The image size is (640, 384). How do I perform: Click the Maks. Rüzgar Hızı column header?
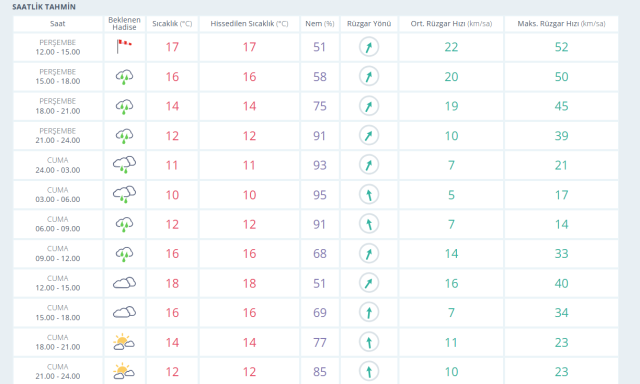pos(561,24)
